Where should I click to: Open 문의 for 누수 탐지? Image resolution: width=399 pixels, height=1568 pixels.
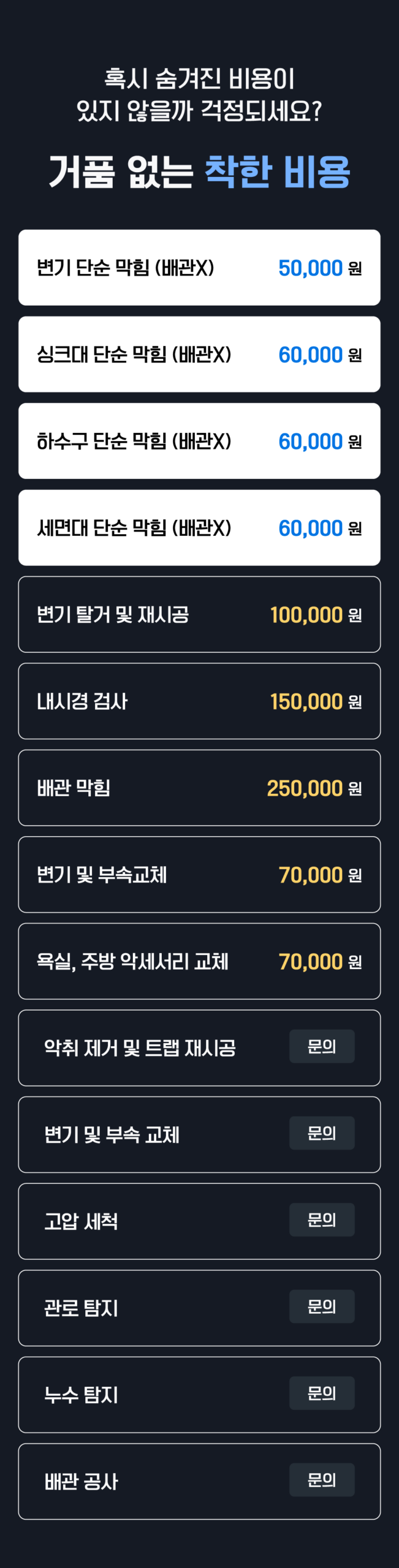coord(322,1393)
